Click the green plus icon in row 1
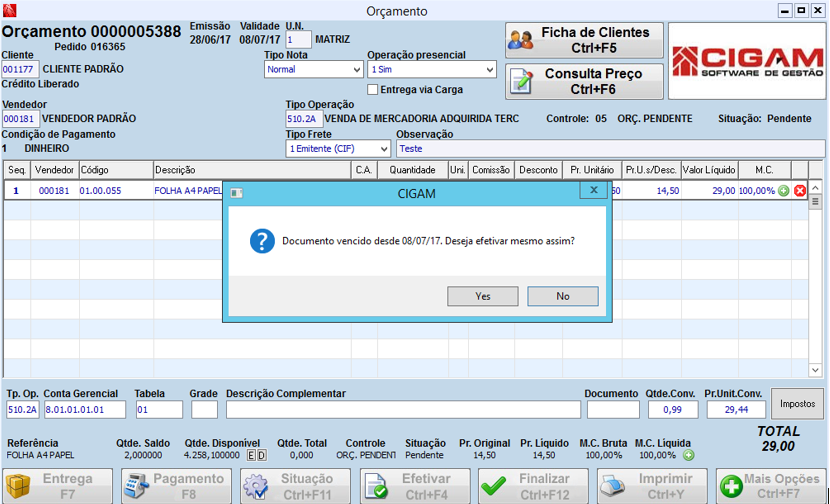This screenshot has height=504, width=830. click(x=783, y=191)
